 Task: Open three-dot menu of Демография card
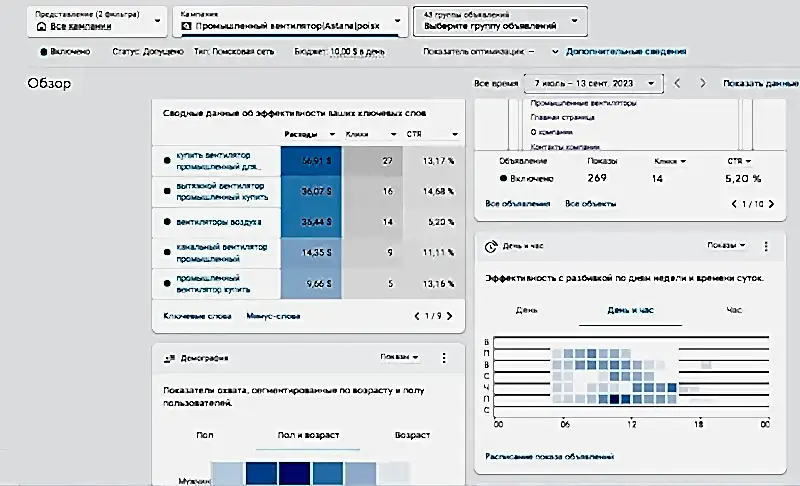pyautogui.click(x=444, y=358)
